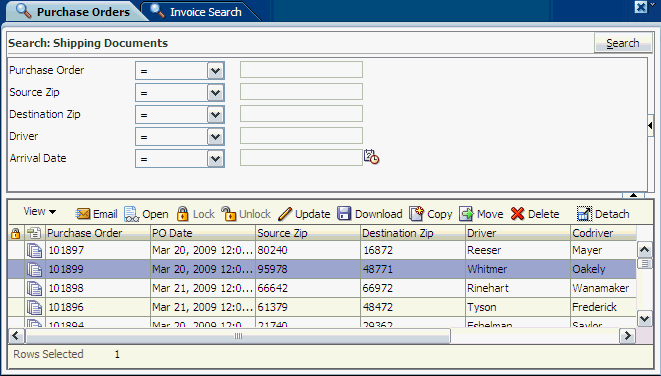This screenshot has width=661, height=376.
Task: Click the table's vertical scroll down arrow
Action: [645, 318]
